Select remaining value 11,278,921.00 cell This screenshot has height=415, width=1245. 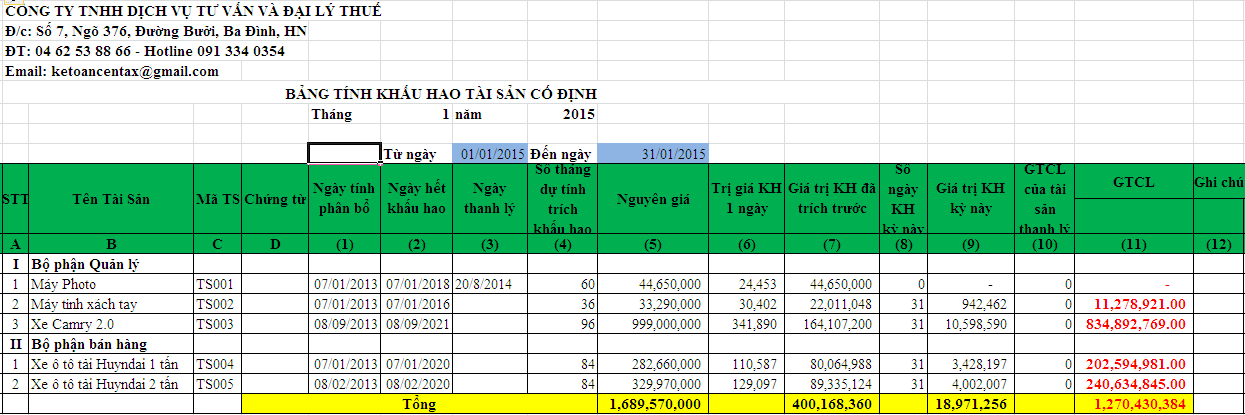[x=1134, y=304]
